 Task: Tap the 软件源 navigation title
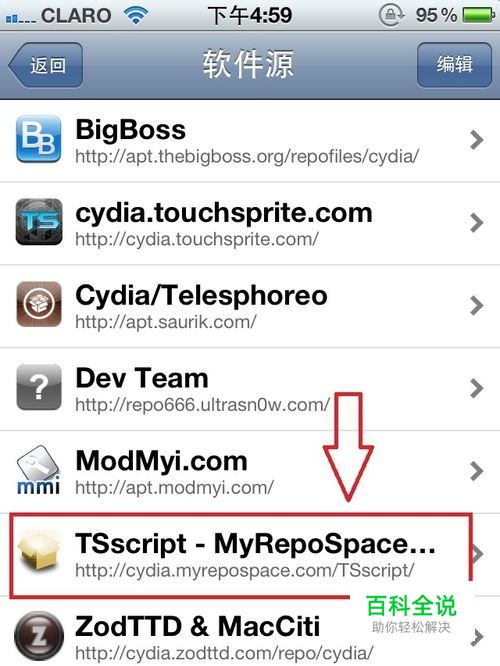(x=248, y=65)
